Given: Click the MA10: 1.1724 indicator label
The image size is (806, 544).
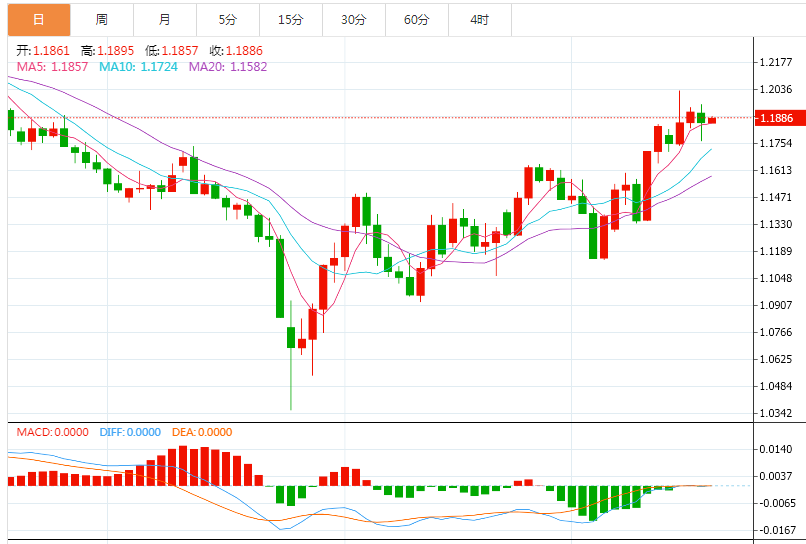Looking at the screenshot, I should (138, 67).
